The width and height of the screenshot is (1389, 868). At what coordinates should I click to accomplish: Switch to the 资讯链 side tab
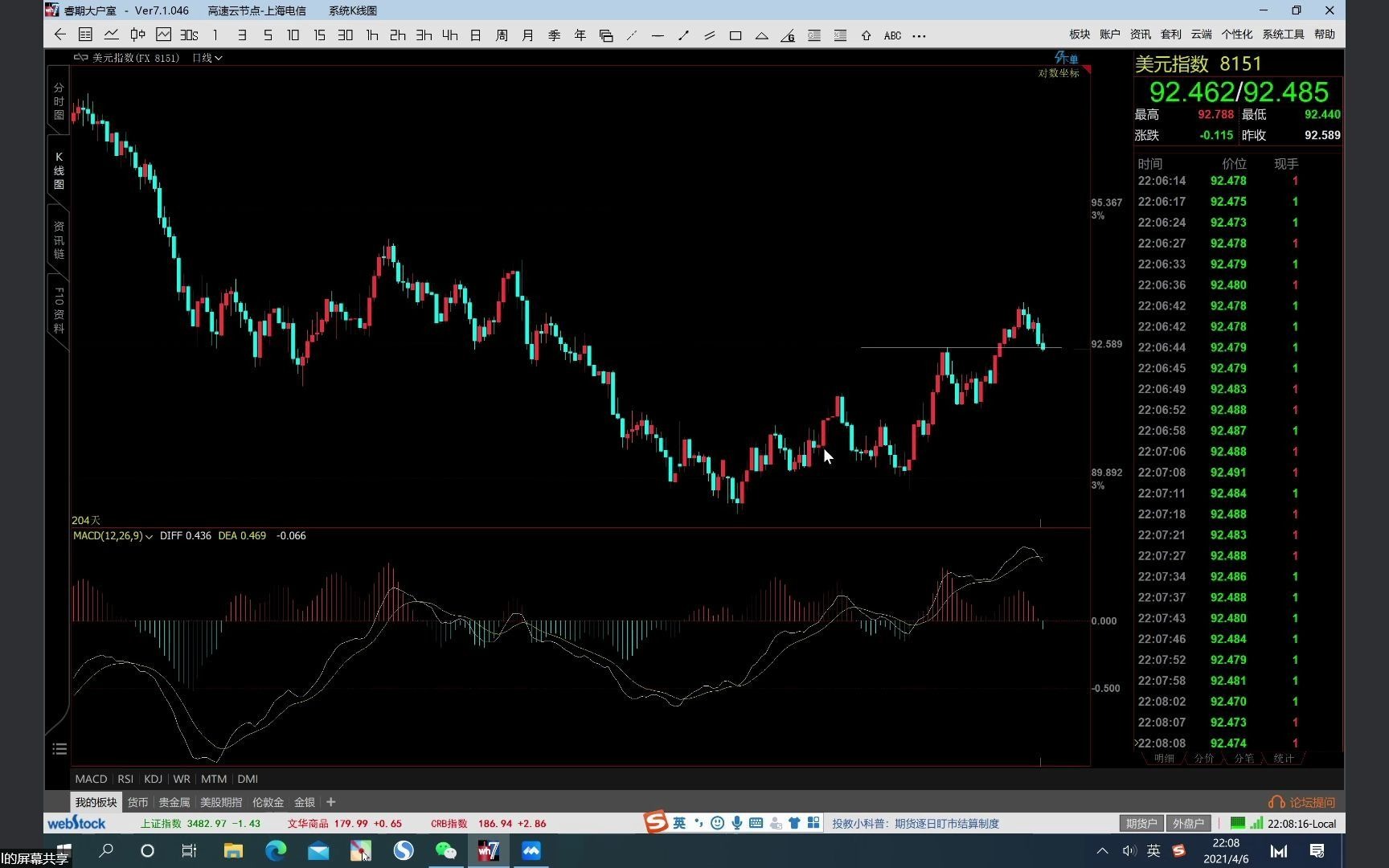click(x=59, y=240)
